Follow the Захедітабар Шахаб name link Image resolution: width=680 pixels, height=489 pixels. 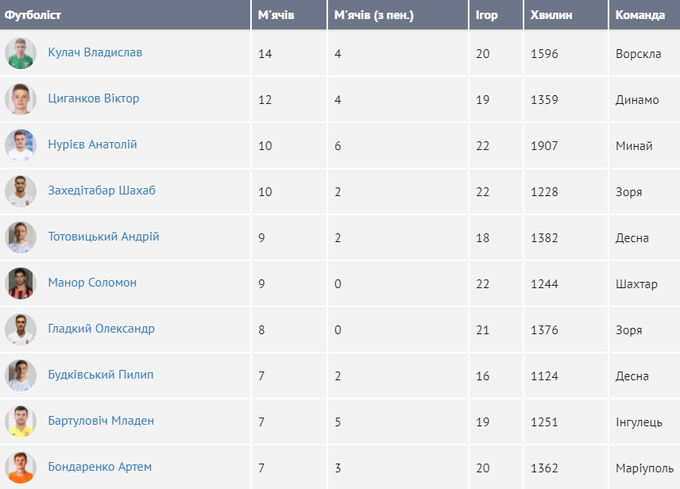102,191
